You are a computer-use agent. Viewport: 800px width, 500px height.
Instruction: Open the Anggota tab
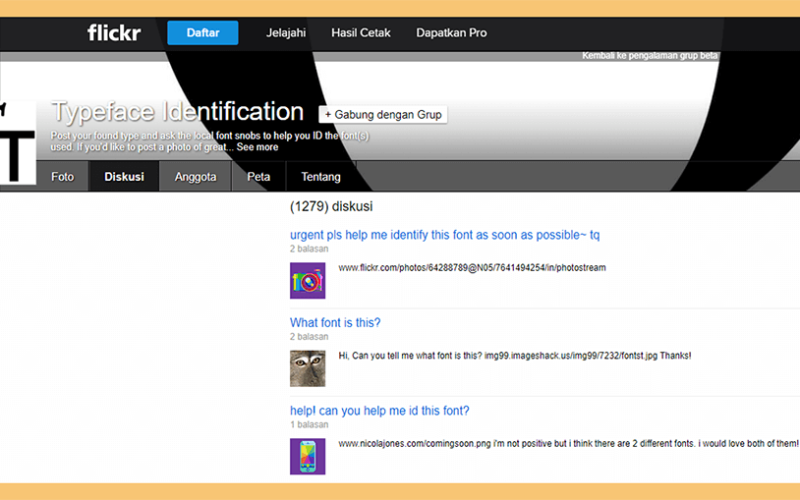pyautogui.click(x=195, y=177)
